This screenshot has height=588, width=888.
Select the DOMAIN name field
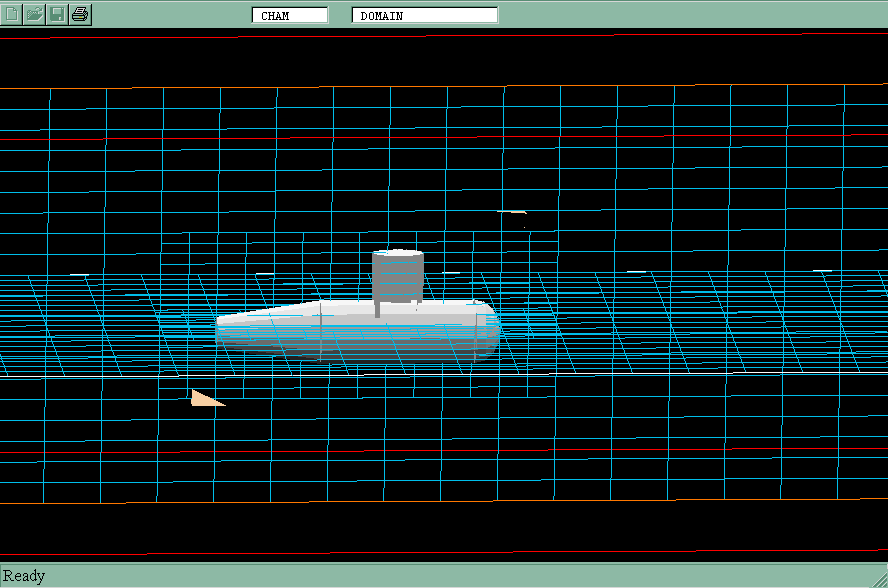click(424, 15)
